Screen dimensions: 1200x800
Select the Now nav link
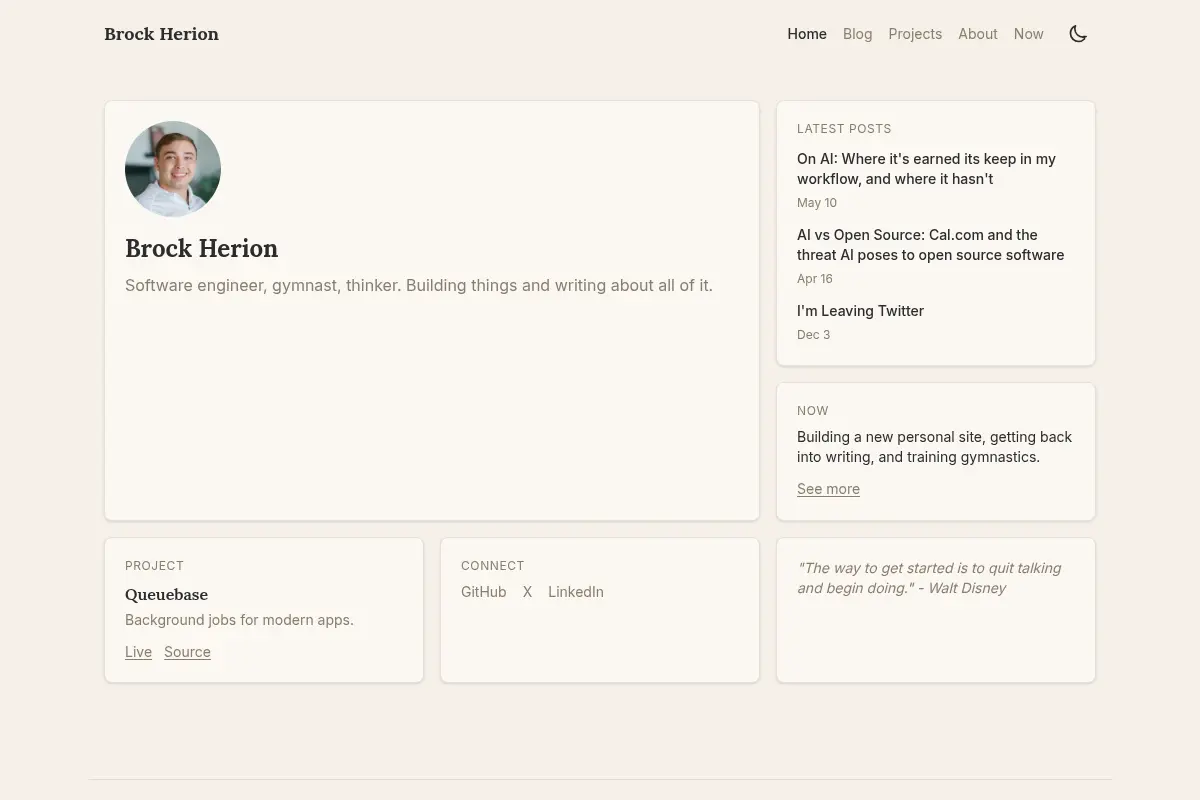[x=1029, y=34]
